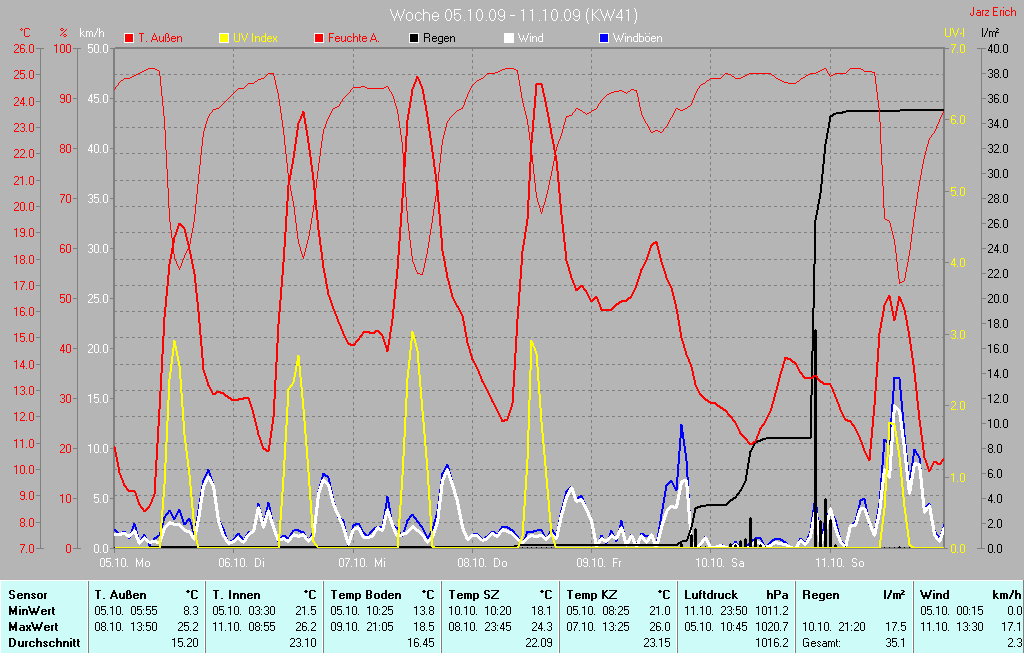Click the blue Windböen legend swatch

click(x=604, y=38)
